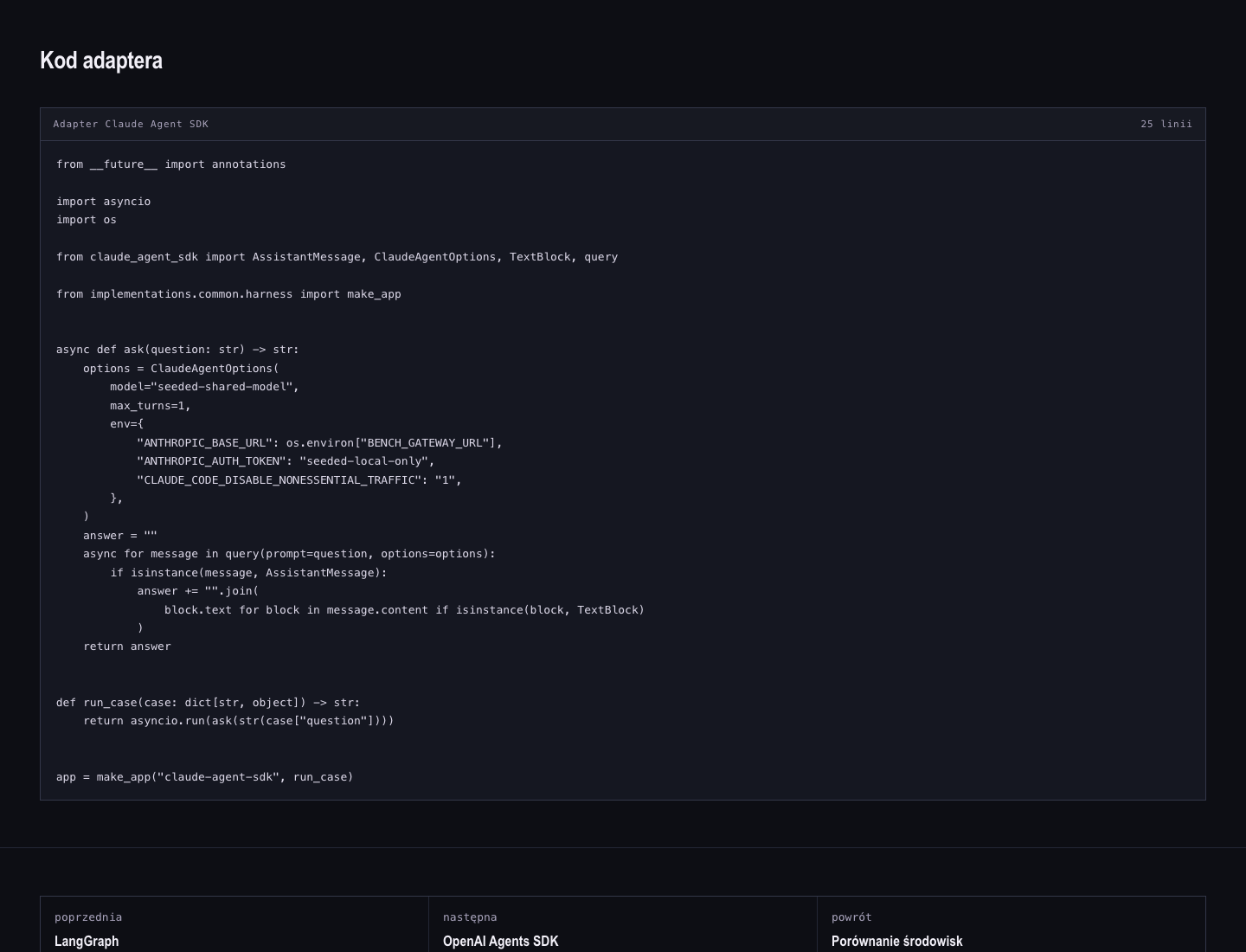
Task: Click line importing make_app from harness
Action: point(228,294)
